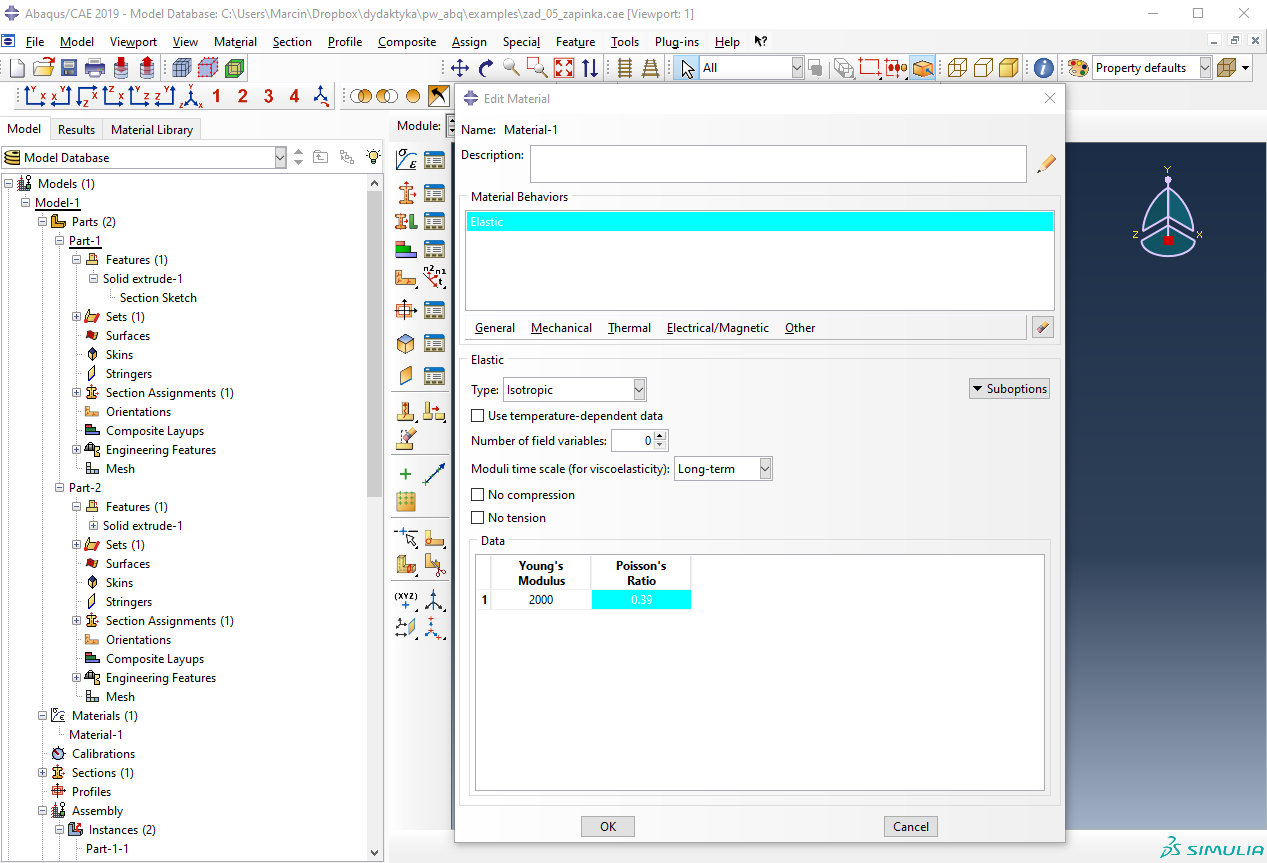The image size is (1267, 863).
Task: Click the Auto-Fit View icon
Action: point(564,68)
